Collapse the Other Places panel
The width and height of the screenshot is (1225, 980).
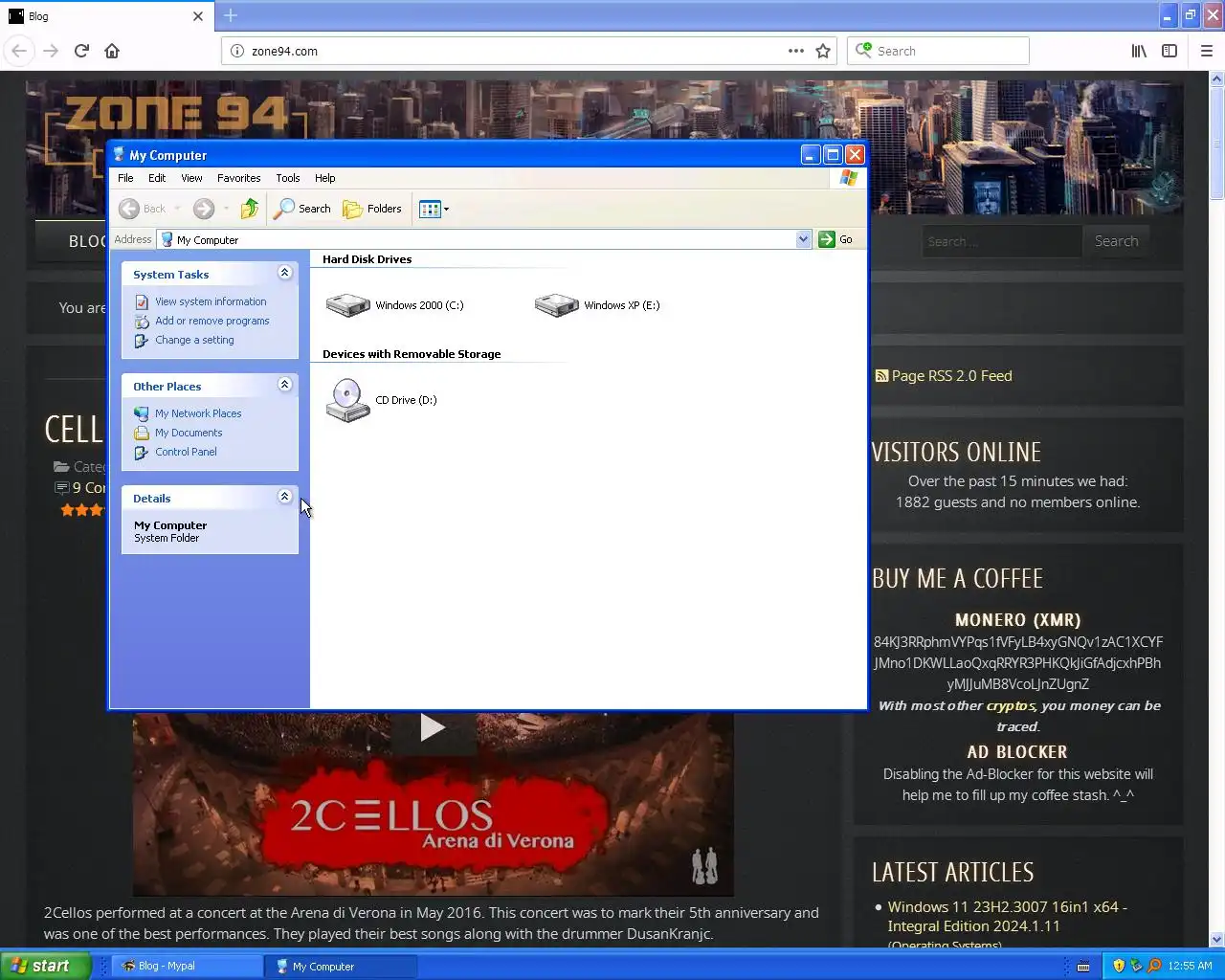(x=284, y=385)
